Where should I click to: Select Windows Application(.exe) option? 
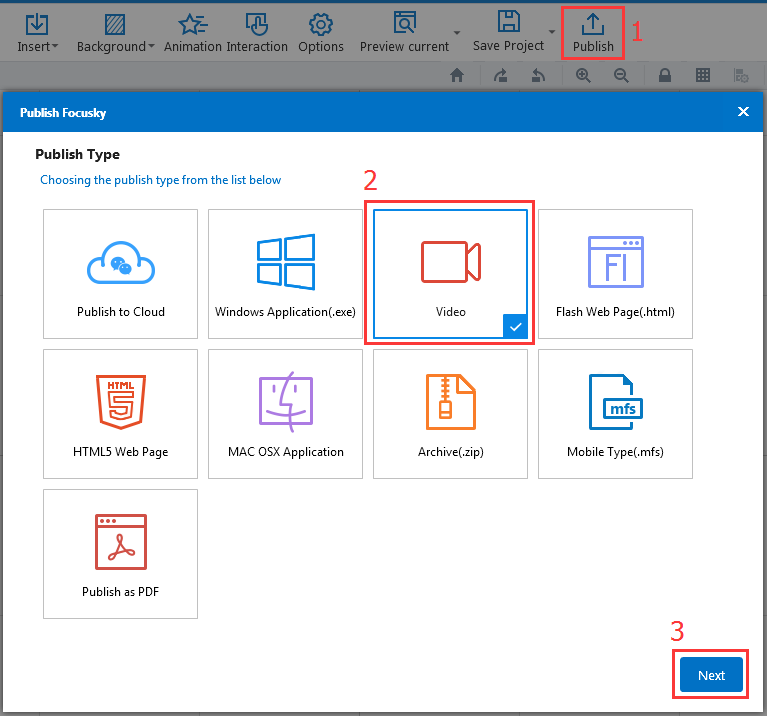pos(285,274)
